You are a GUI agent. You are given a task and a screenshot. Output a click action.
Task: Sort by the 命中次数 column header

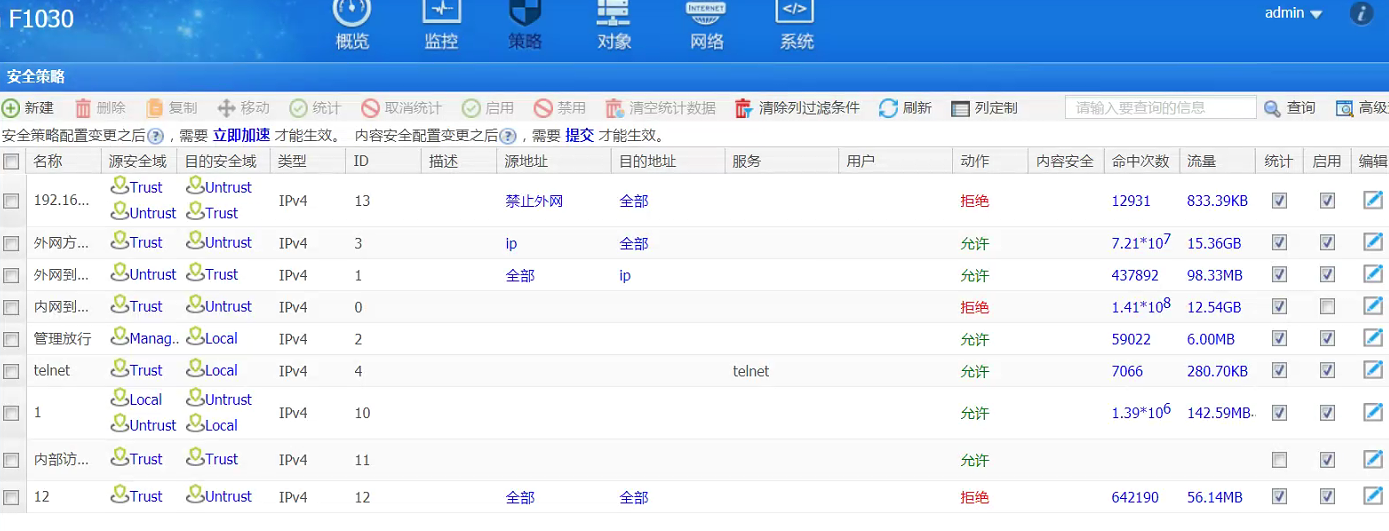click(1140, 161)
